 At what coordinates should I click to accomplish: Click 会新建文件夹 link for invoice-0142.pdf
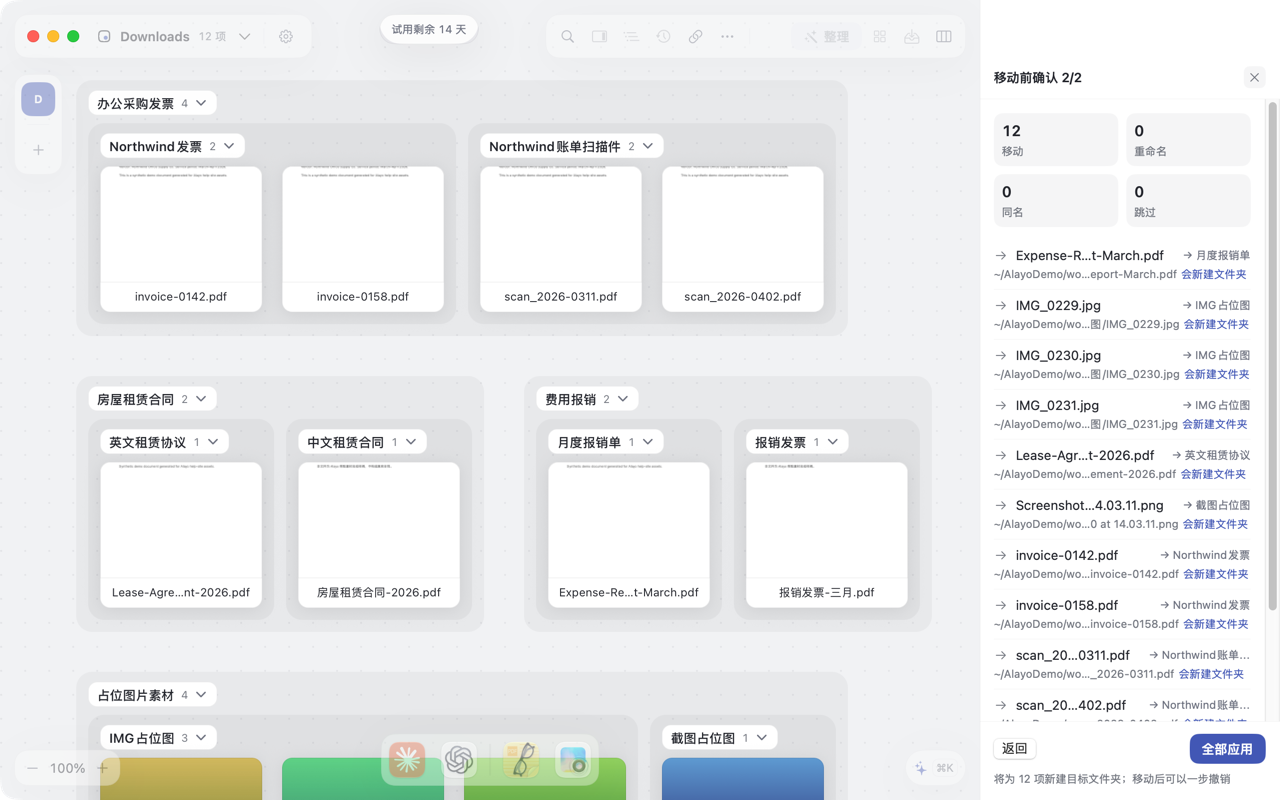(1216, 574)
